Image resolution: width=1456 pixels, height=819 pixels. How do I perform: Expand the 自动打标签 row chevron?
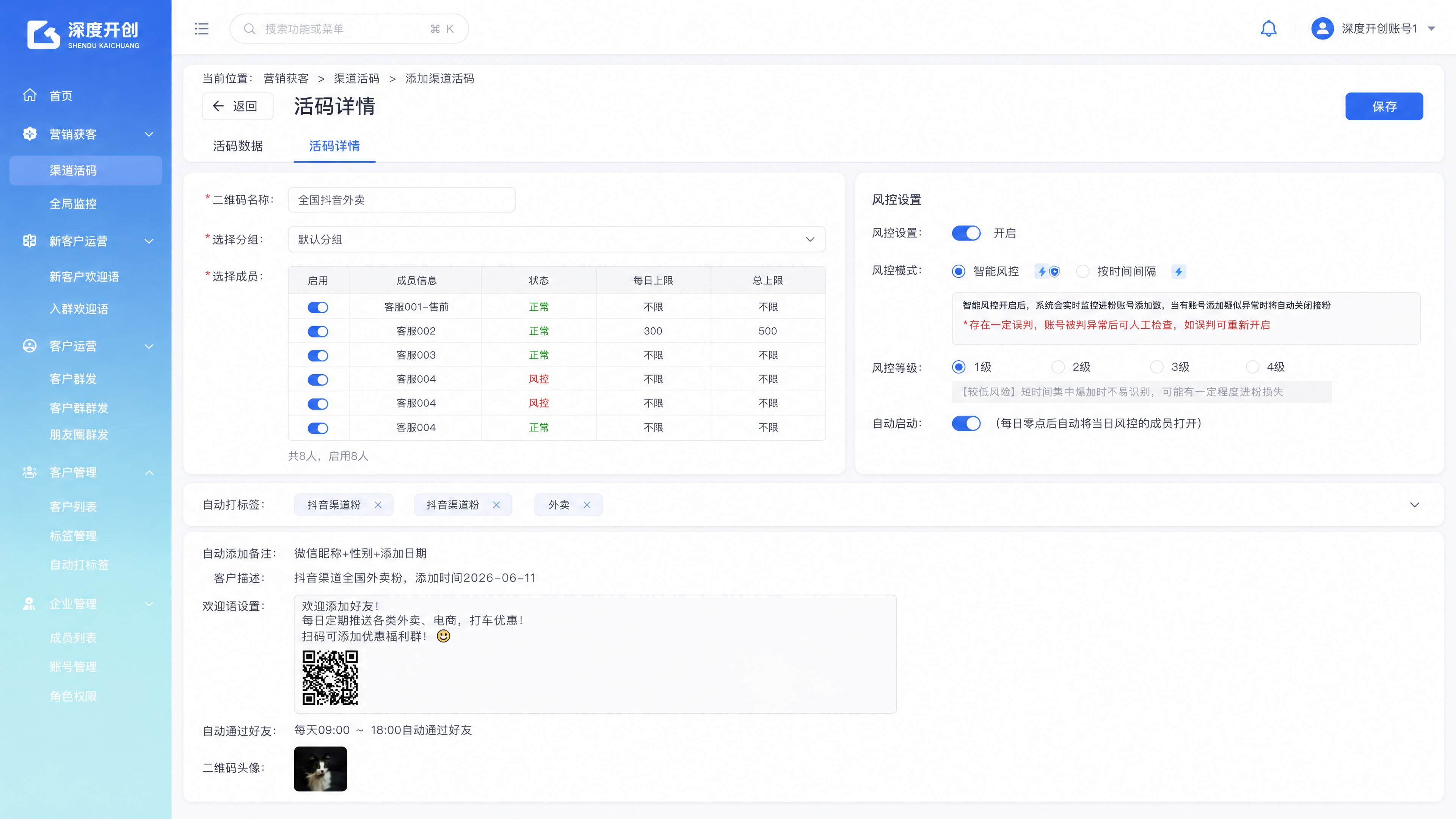click(1415, 505)
